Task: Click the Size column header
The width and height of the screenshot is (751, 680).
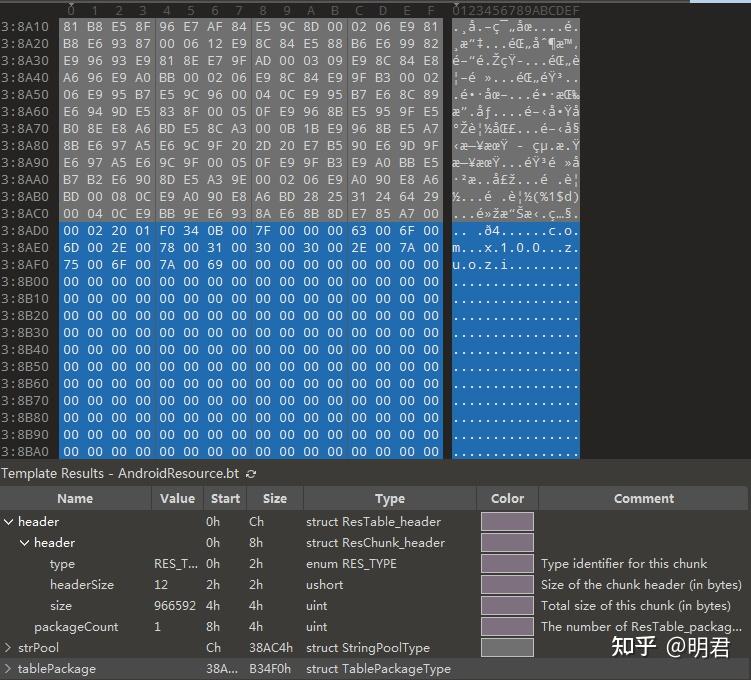Action: click(x=274, y=499)
